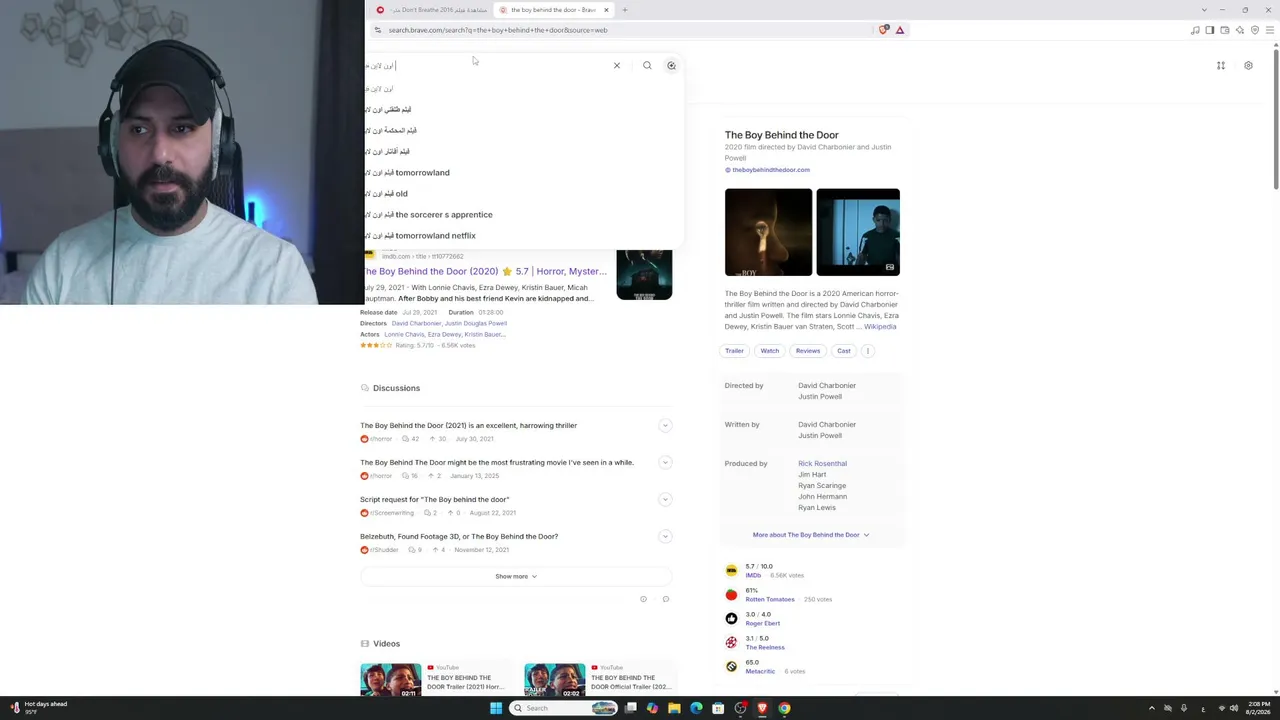Click the magnifier search icon in search box

pyautogui.click(x=647, y=66)
